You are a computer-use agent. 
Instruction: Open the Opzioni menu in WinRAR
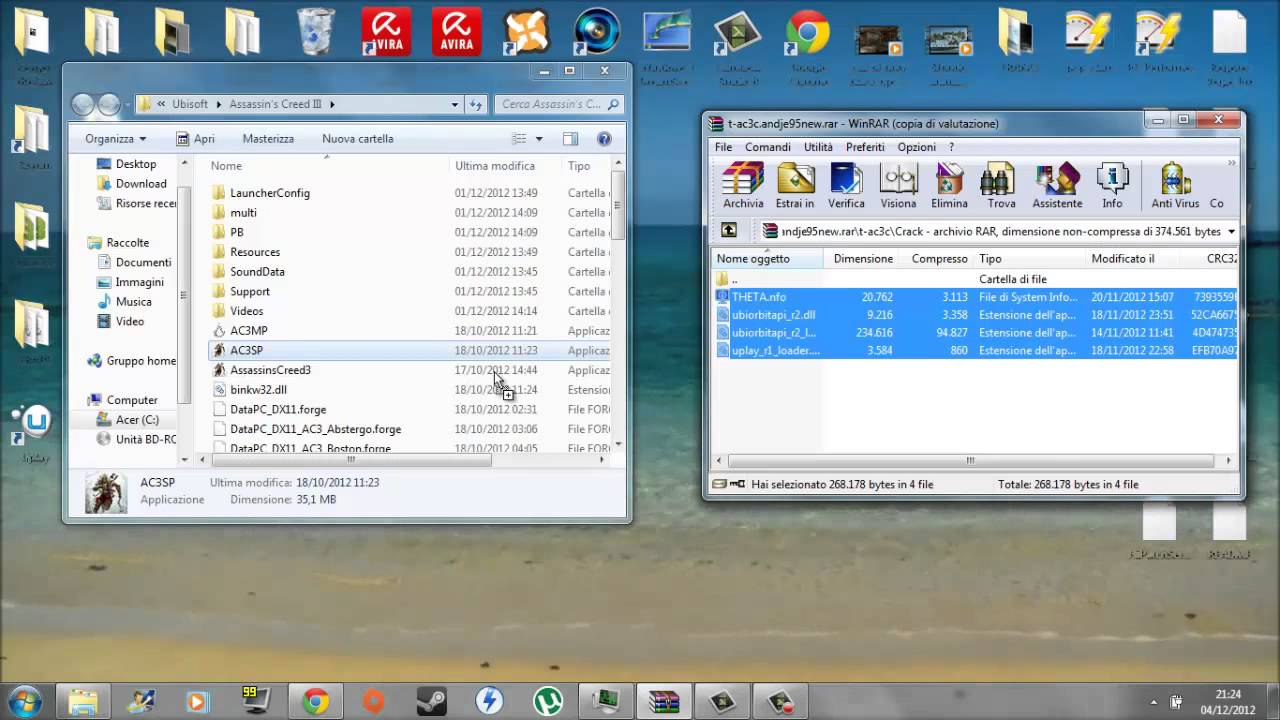click(x=916, y=147)
